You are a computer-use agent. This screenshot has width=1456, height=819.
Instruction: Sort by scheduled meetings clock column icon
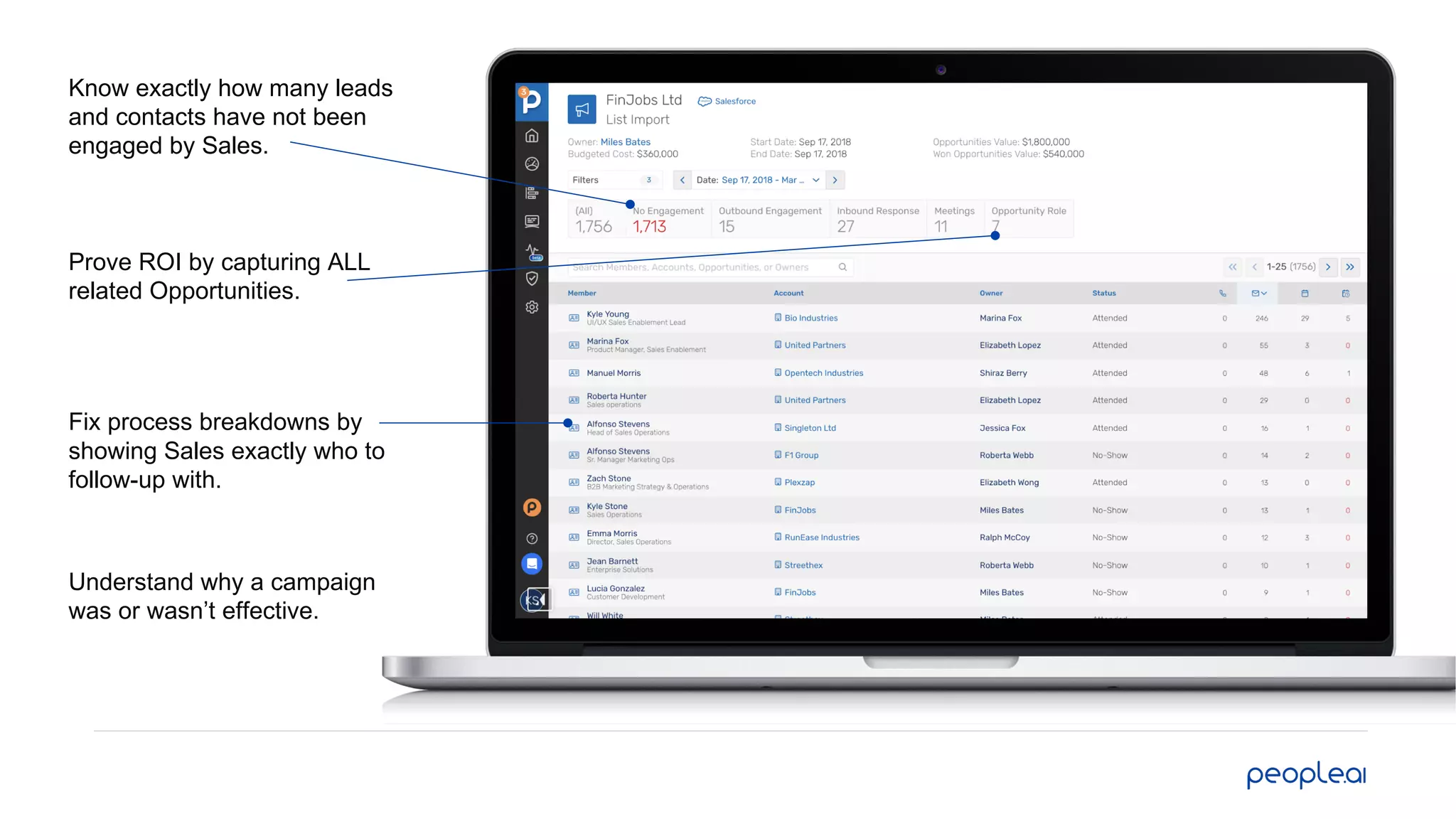pyautogui.click(x=1346, y=293)
